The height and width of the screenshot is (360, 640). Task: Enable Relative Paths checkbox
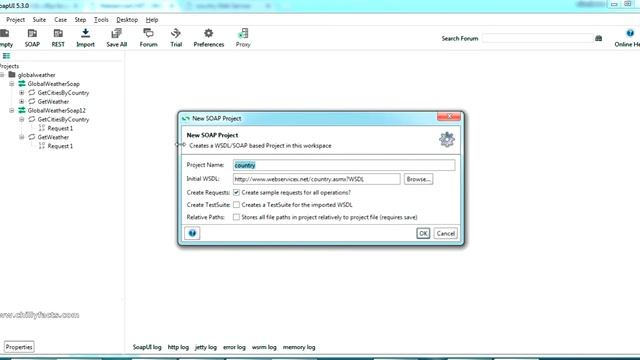tap(236, 217)
